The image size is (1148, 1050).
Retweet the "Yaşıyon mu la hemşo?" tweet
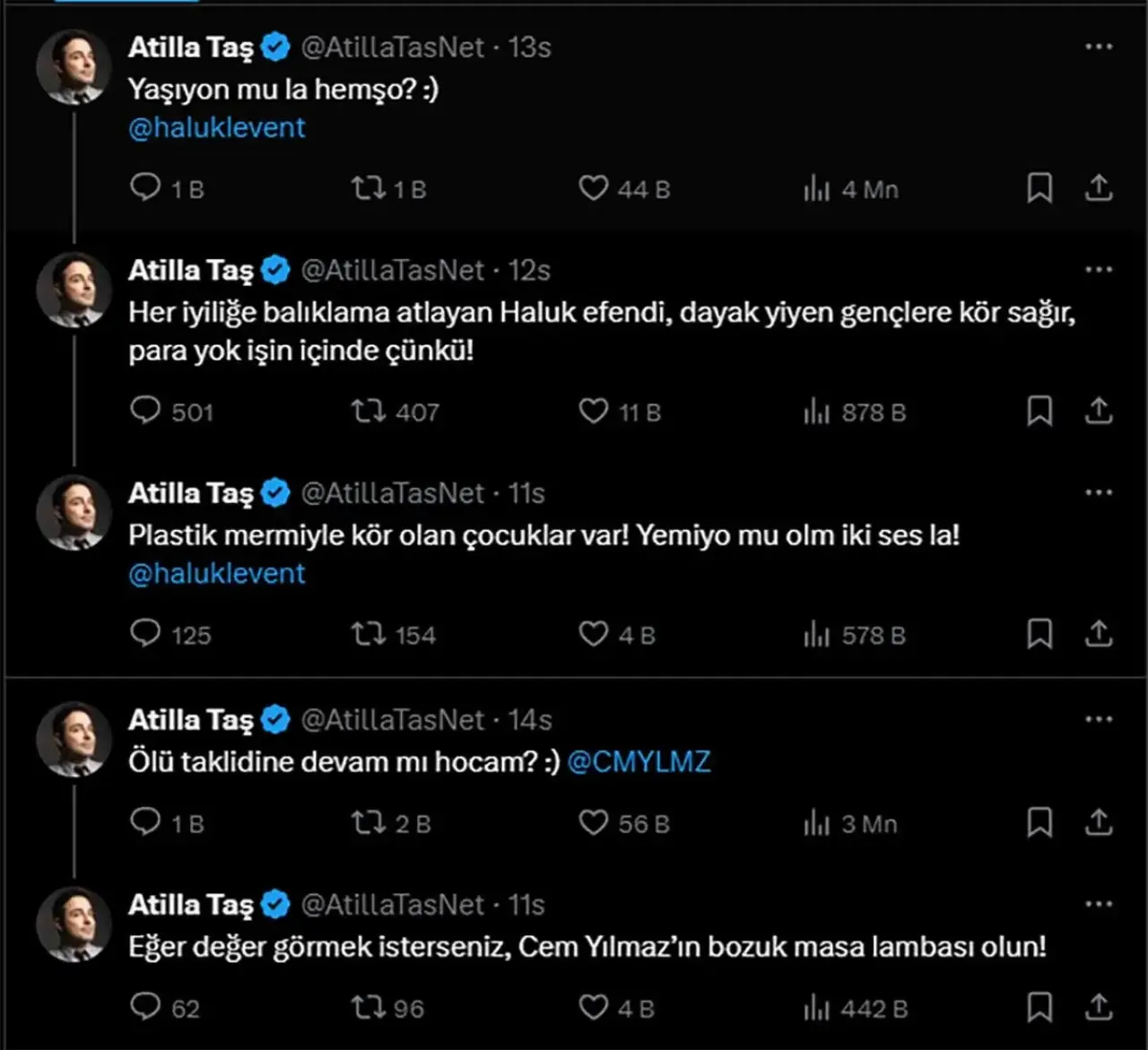[x=367, y=188]
